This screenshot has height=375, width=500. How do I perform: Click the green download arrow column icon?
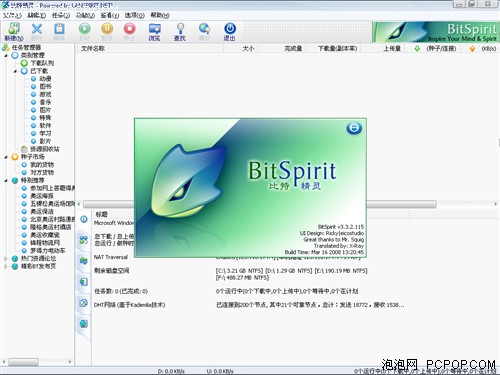(x=417, y=49)
